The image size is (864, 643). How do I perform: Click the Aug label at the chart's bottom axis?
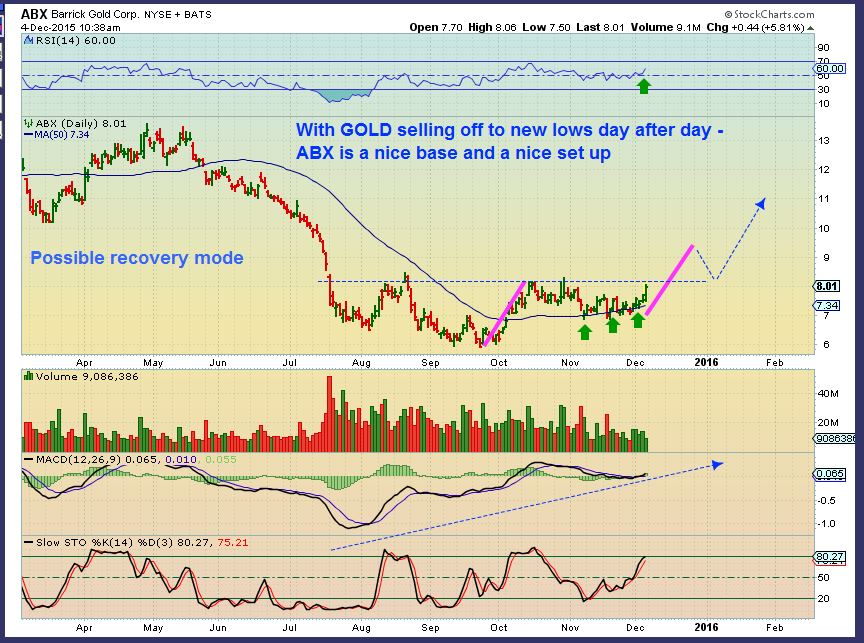tap(361, 628)
